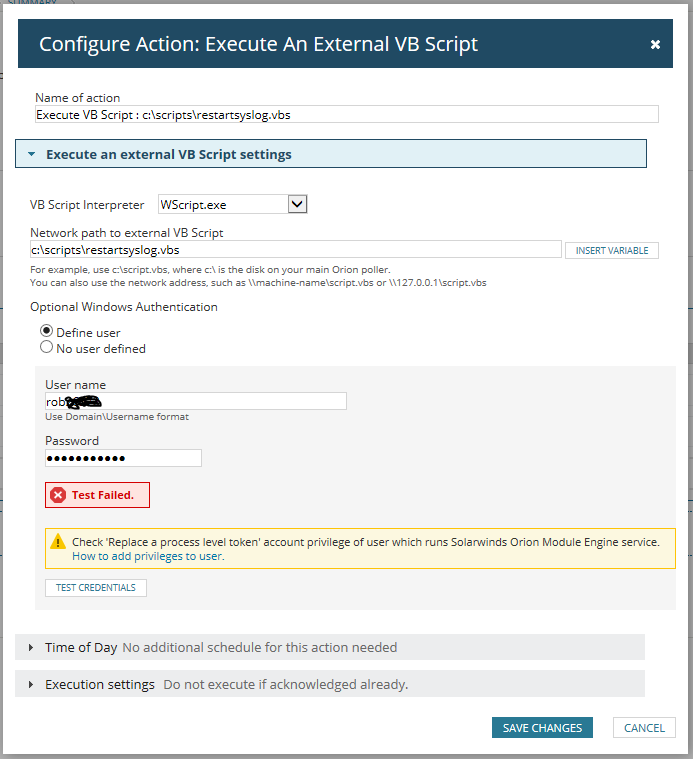The image size is (693, 759).
Task: Click the yellow warning triangle icon
Action: (58, 542)
